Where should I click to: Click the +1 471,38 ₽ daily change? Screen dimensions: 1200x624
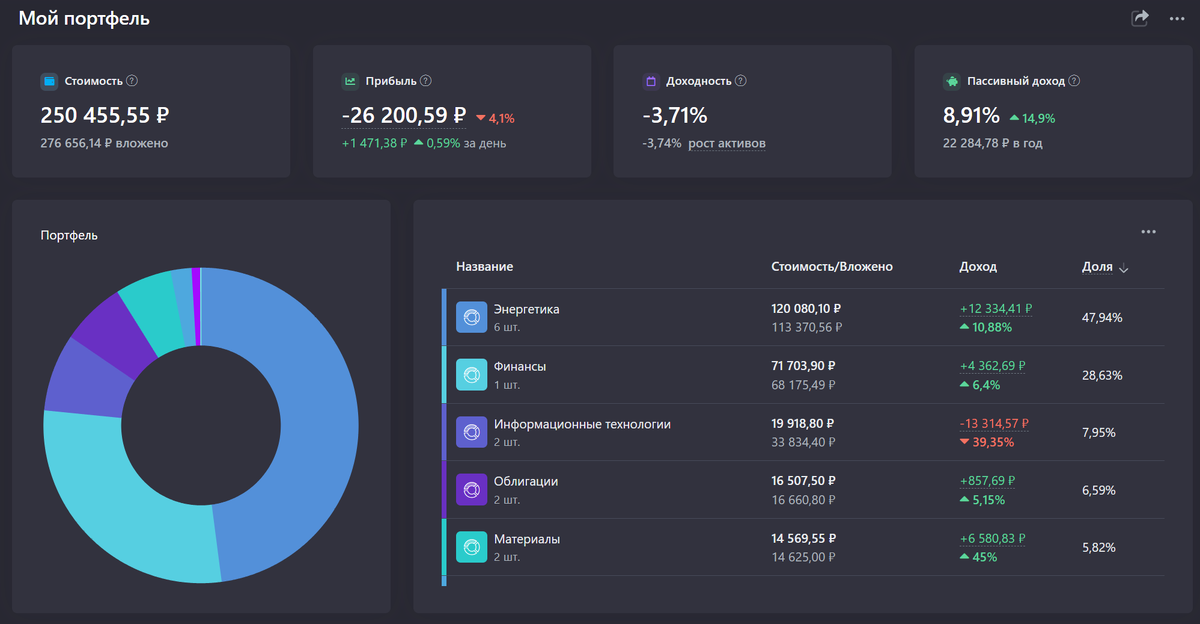[374, 143]
